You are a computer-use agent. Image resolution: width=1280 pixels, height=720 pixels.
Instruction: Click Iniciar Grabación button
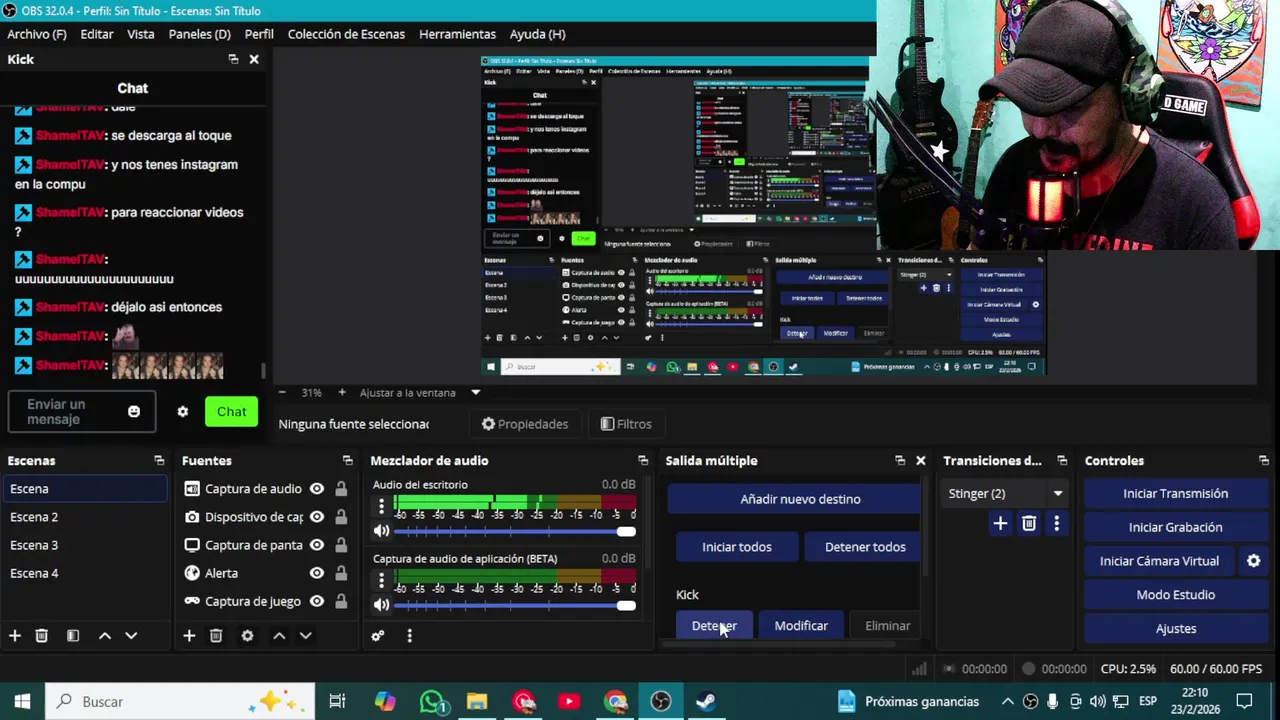1175,527
